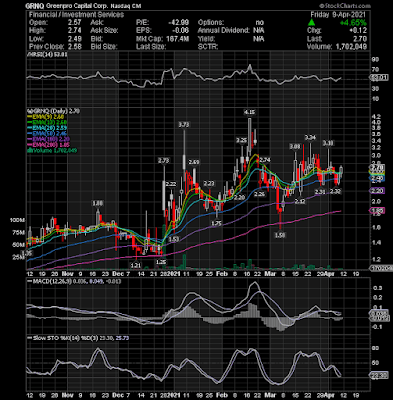Click the 2.32 price annotation

335,191
